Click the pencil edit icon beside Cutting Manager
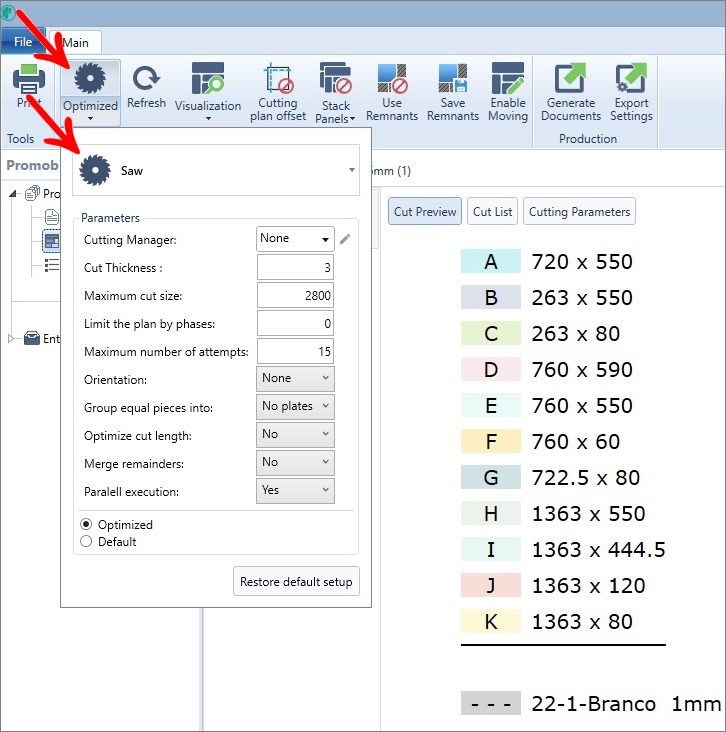The width and height of the screenshot is (726, 732). (345, 239)
